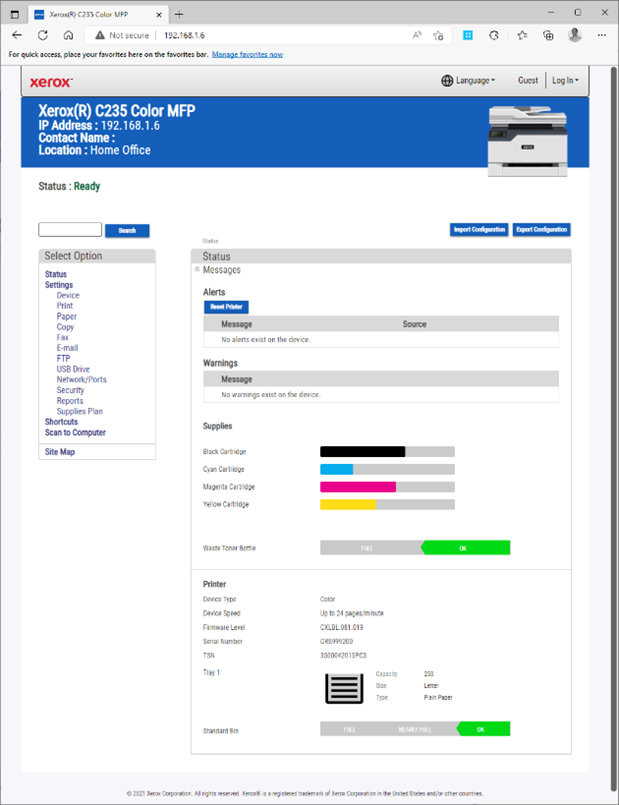The height and width of the screenshot is (805, 619).
Task: Open Settings in Select Option menu
Action: click(59, 285)
